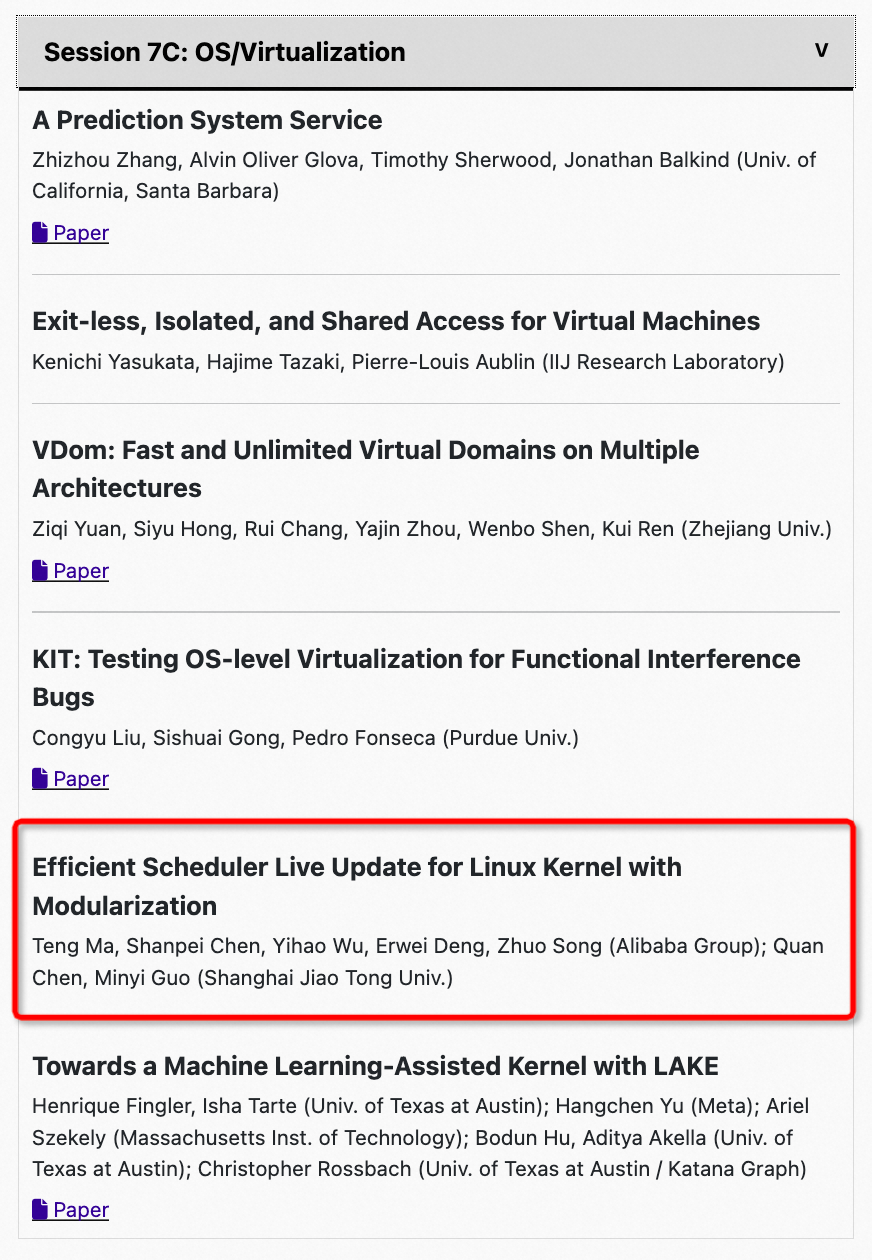The width and height of the screenshot is (872, 1260).
Task: Toggle the Session 7C disclosure arrow
Action: click(x=821, y=48)
